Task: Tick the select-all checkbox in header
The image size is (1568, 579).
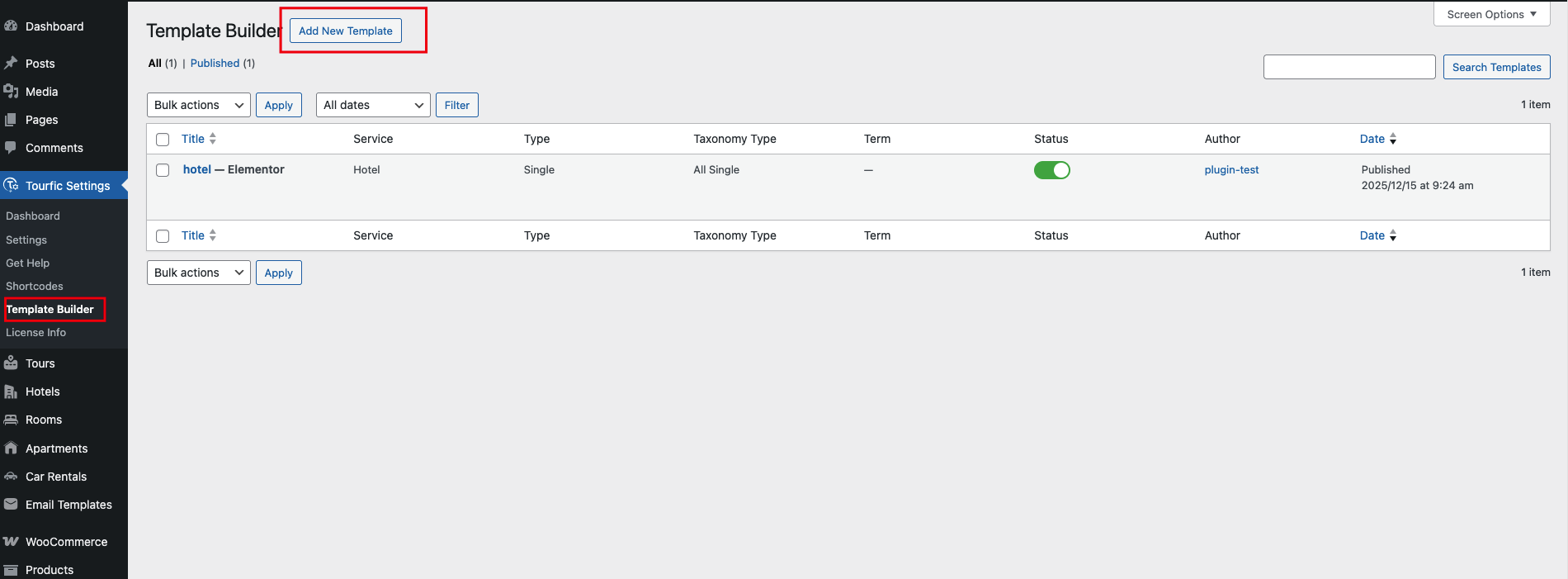Action: (163, 140)
